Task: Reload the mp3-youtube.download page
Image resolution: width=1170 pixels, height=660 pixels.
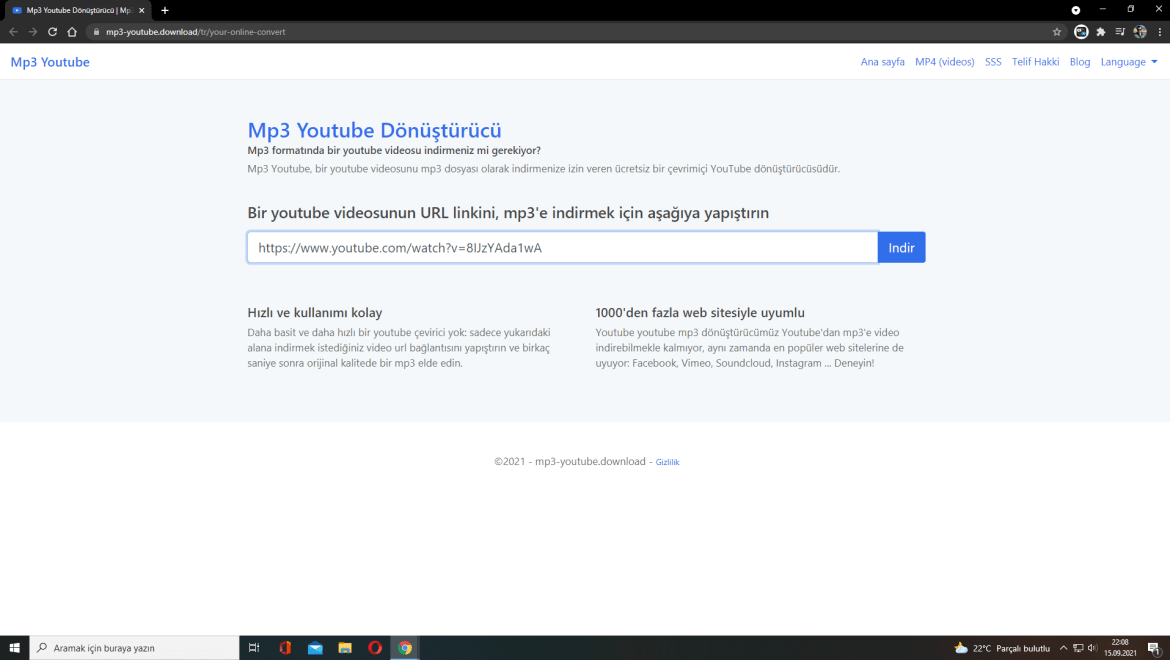Action: (x=51, y=31)
